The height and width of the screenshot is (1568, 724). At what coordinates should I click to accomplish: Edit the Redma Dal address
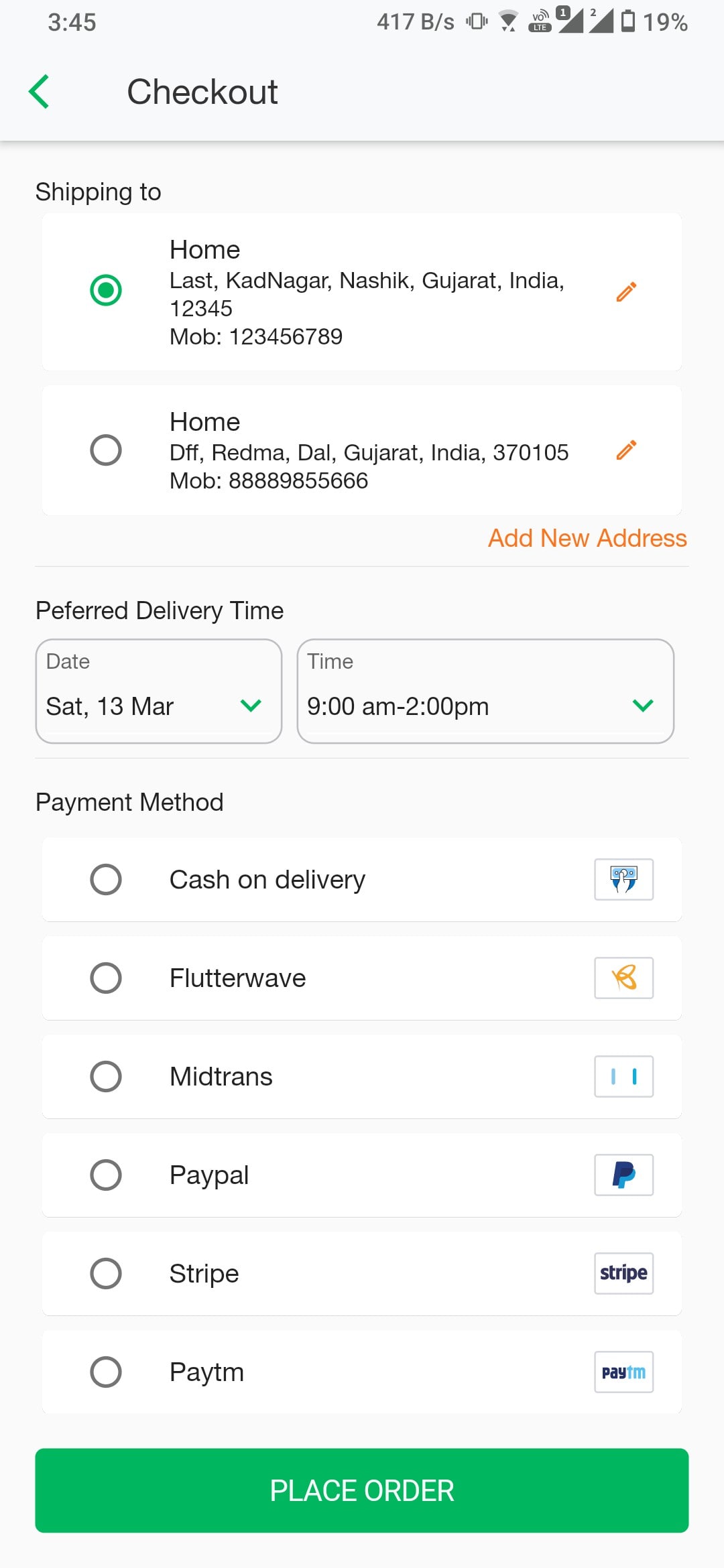coord(626,450)
